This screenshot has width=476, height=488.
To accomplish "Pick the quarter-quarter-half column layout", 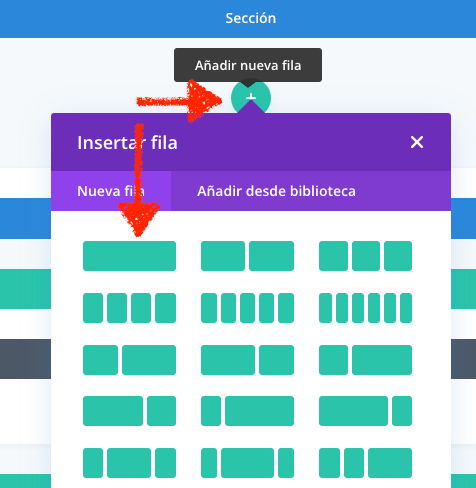I will point(365,463).
